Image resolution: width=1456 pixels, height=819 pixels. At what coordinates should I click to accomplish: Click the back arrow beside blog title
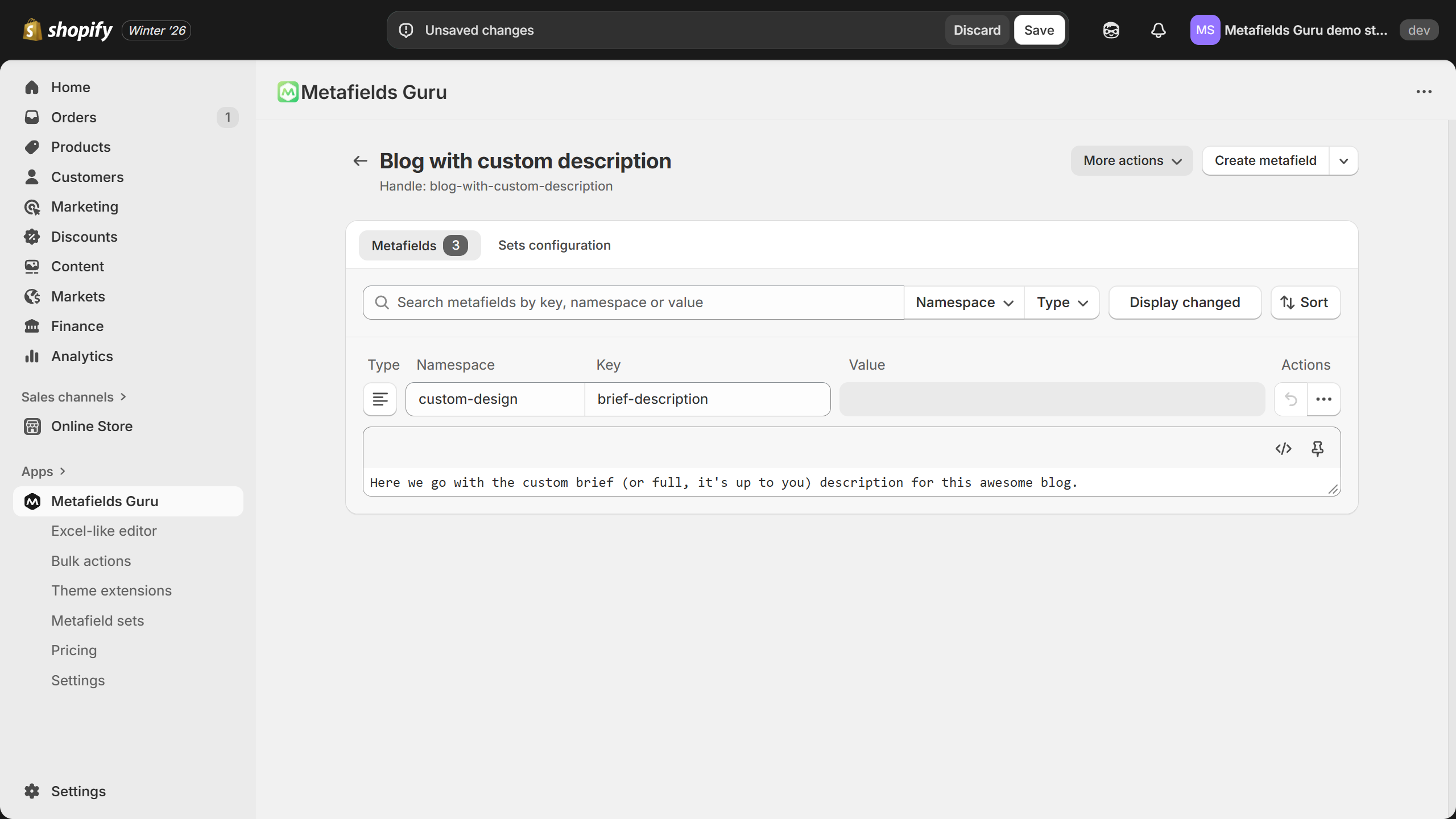[x=360, y=161]
